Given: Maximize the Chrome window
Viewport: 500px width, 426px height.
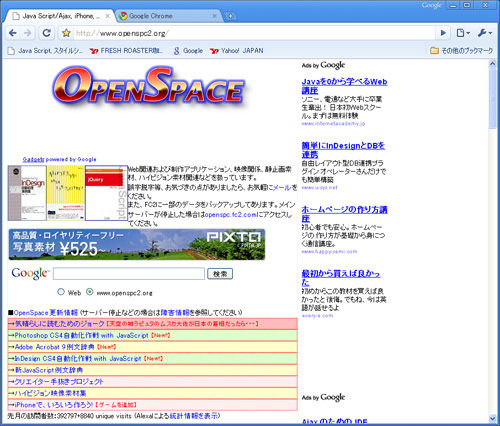Looking at the screenshot, I should 467,5.
